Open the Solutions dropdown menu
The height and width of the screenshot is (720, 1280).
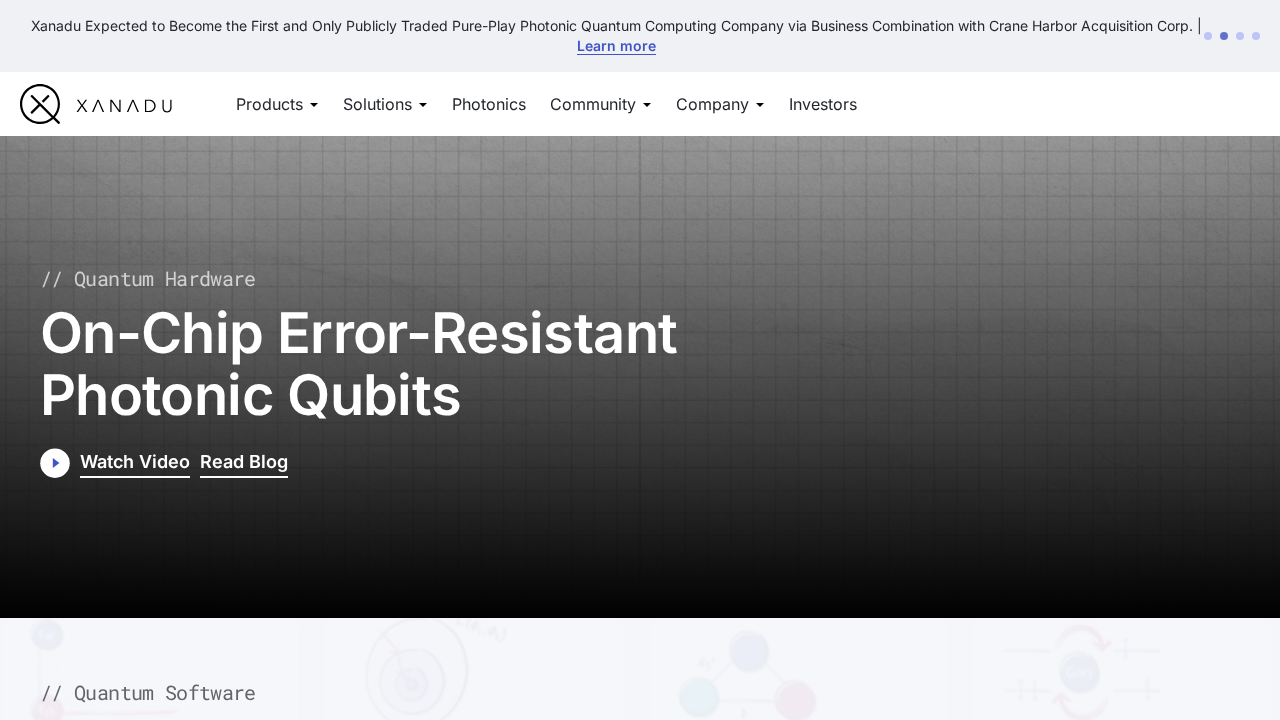click(385, 104)
